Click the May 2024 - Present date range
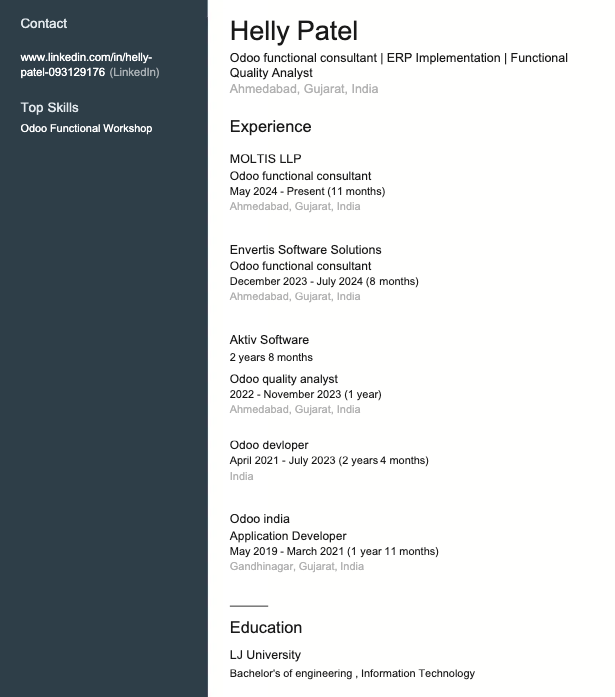Viewport: 615px width, 697px height. tap(307, 191)
